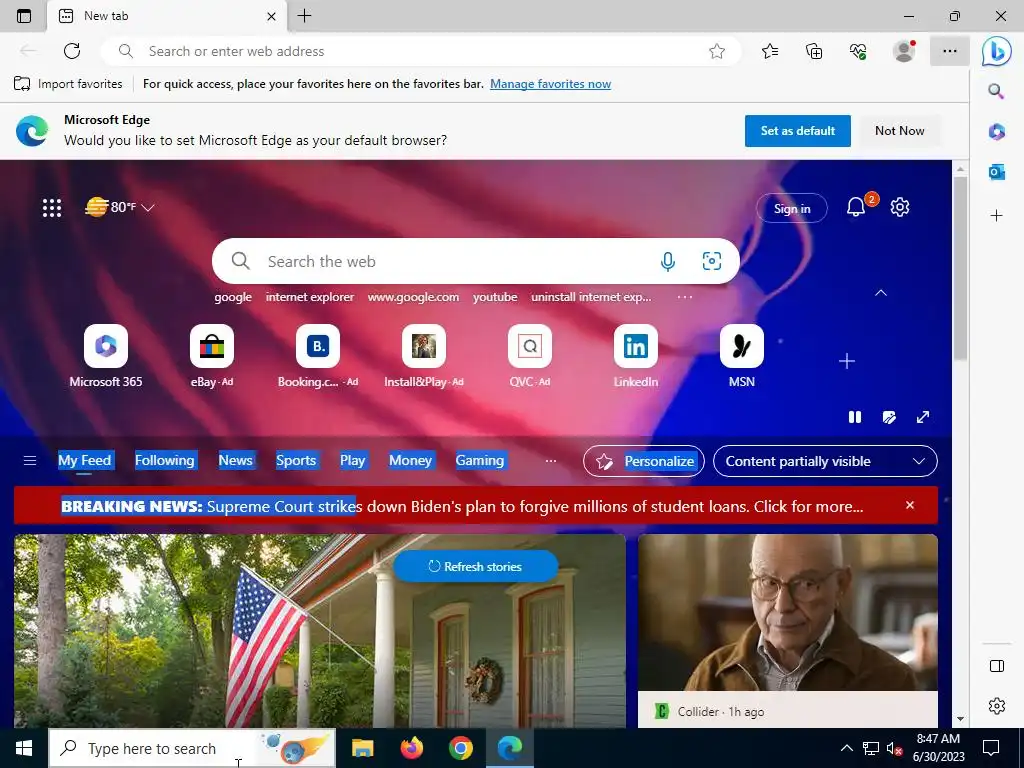1024x768 pixels.
Task: Add a sidebar app with the plus icon
Action: tap(997, 216)
